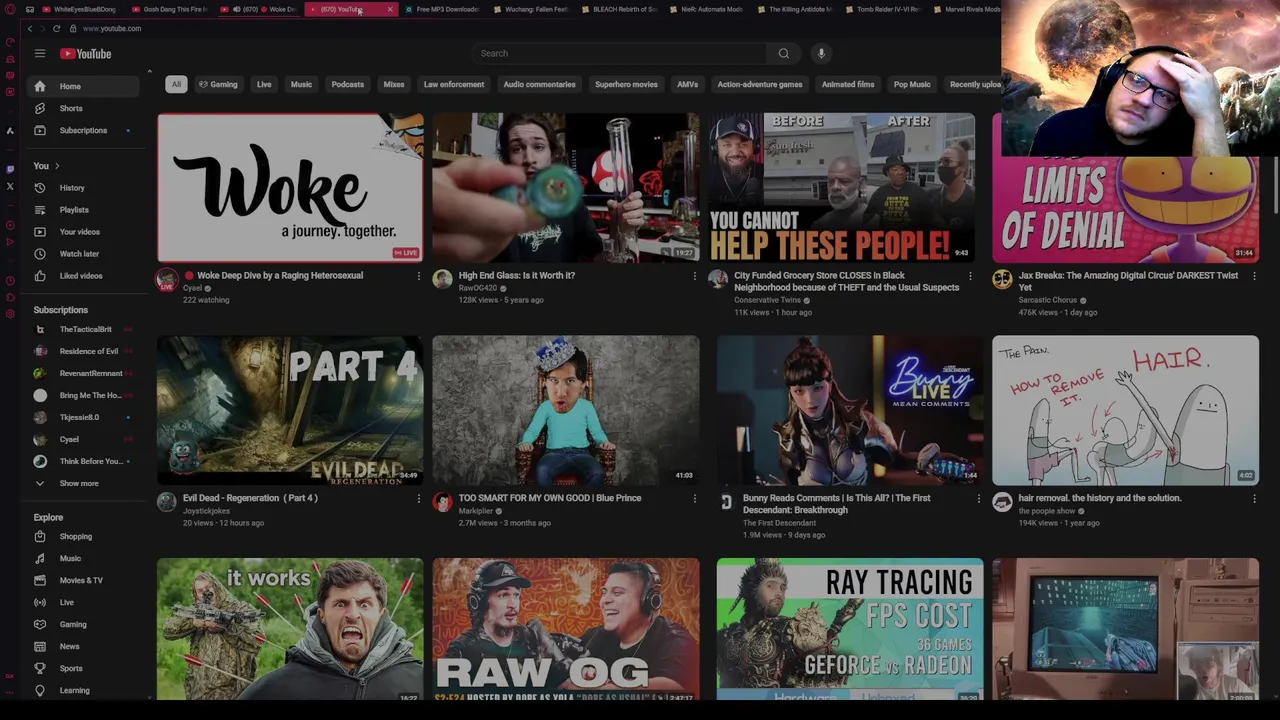
Task: Open options menu for Woke Deep Dive video
Action: click(418, 276)
